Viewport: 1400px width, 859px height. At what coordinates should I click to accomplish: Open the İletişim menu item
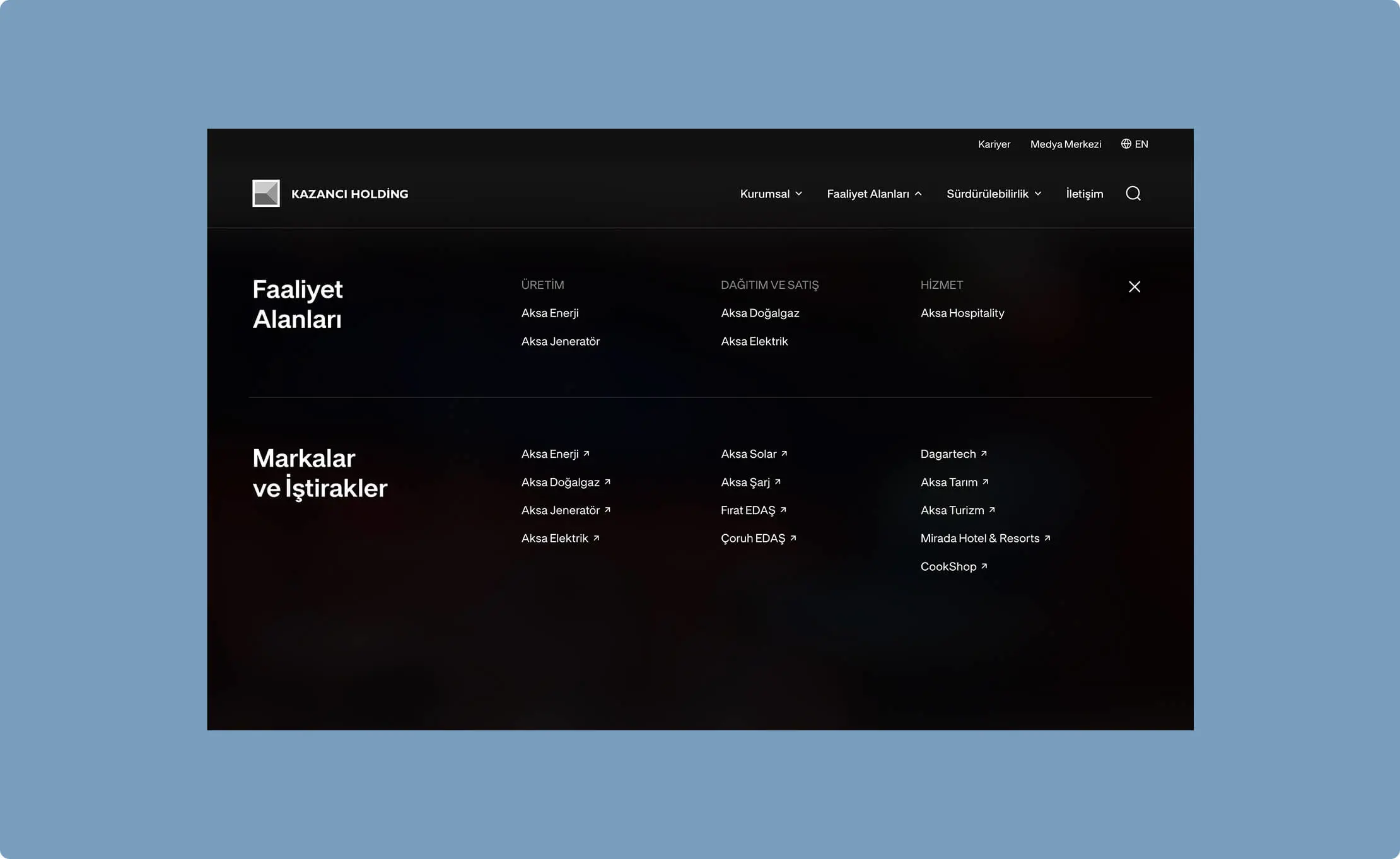[1084, 194]
